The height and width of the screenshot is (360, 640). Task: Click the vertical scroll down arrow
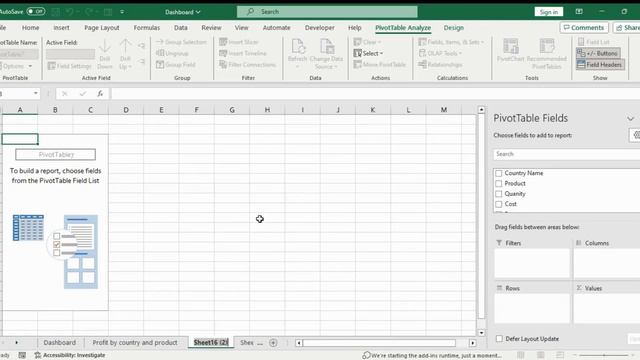click(x=481, y=333)
